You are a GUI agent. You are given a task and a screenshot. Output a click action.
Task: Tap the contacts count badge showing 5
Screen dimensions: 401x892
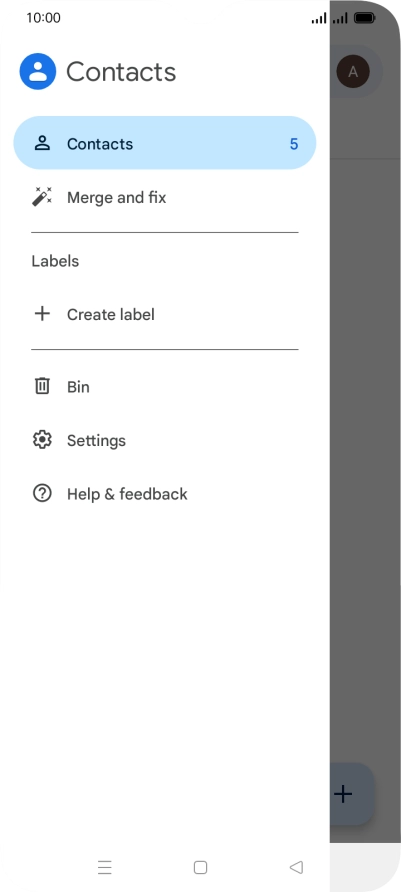pos(293,144)
